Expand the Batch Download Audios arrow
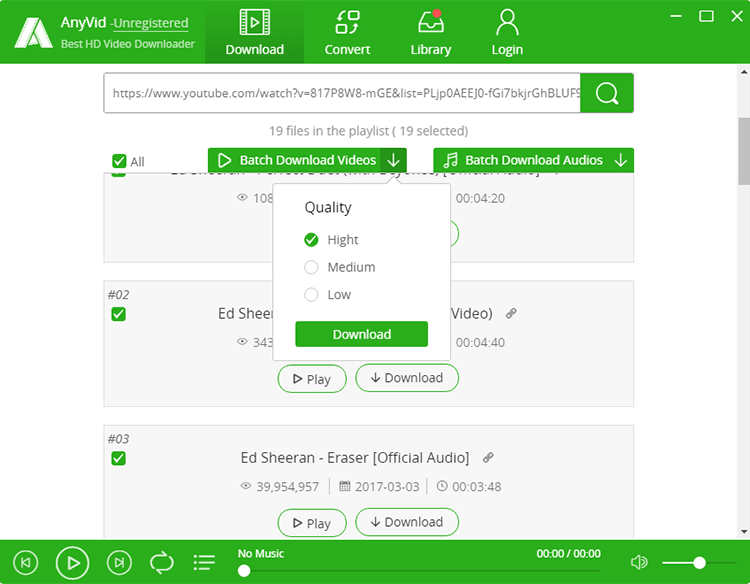750x584 pixels. click(621, 160)
